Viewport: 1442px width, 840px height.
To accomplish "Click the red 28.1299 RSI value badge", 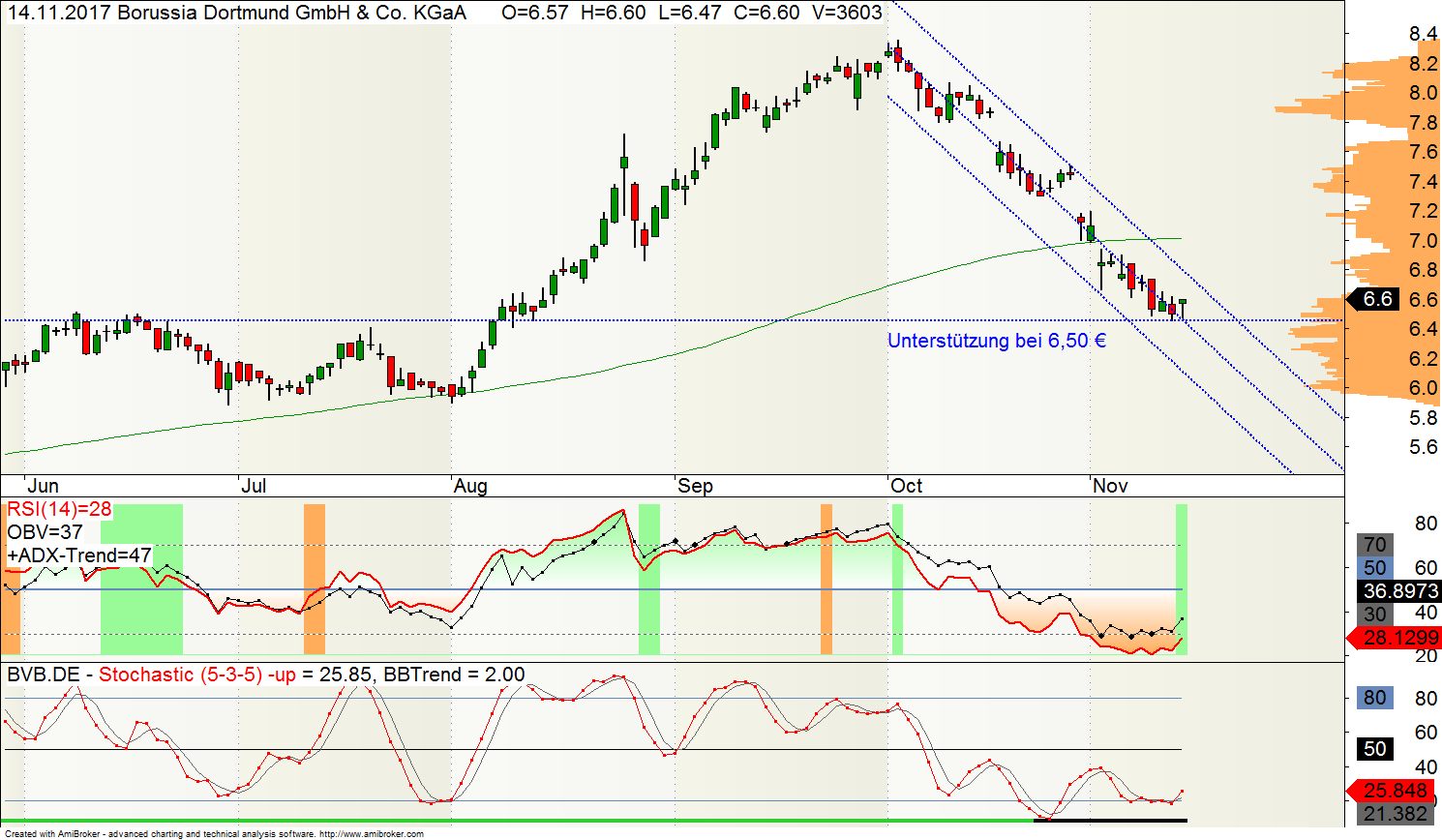I will pos(1394,638).
